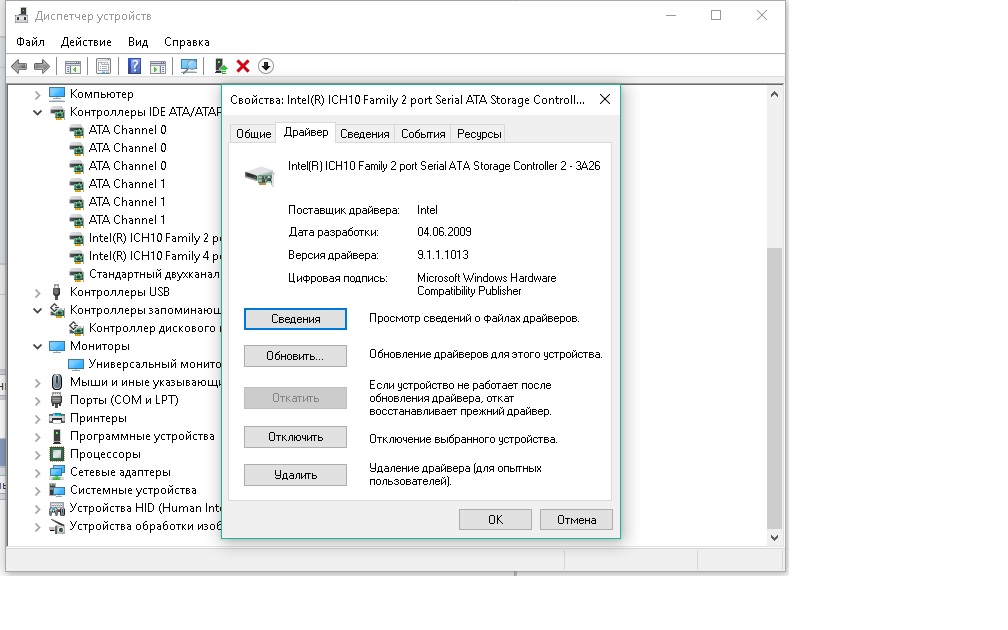Viewport: 1008px width, 630px height.
Task: Expand the Процессоры node
Action: [37, 454]
